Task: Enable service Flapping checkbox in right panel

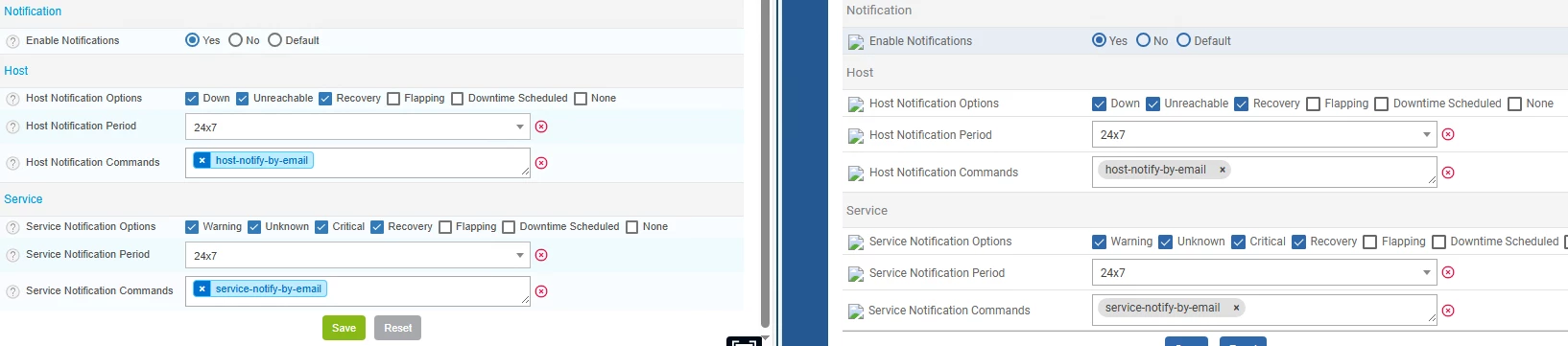Action: click(x=1370, y=242)
